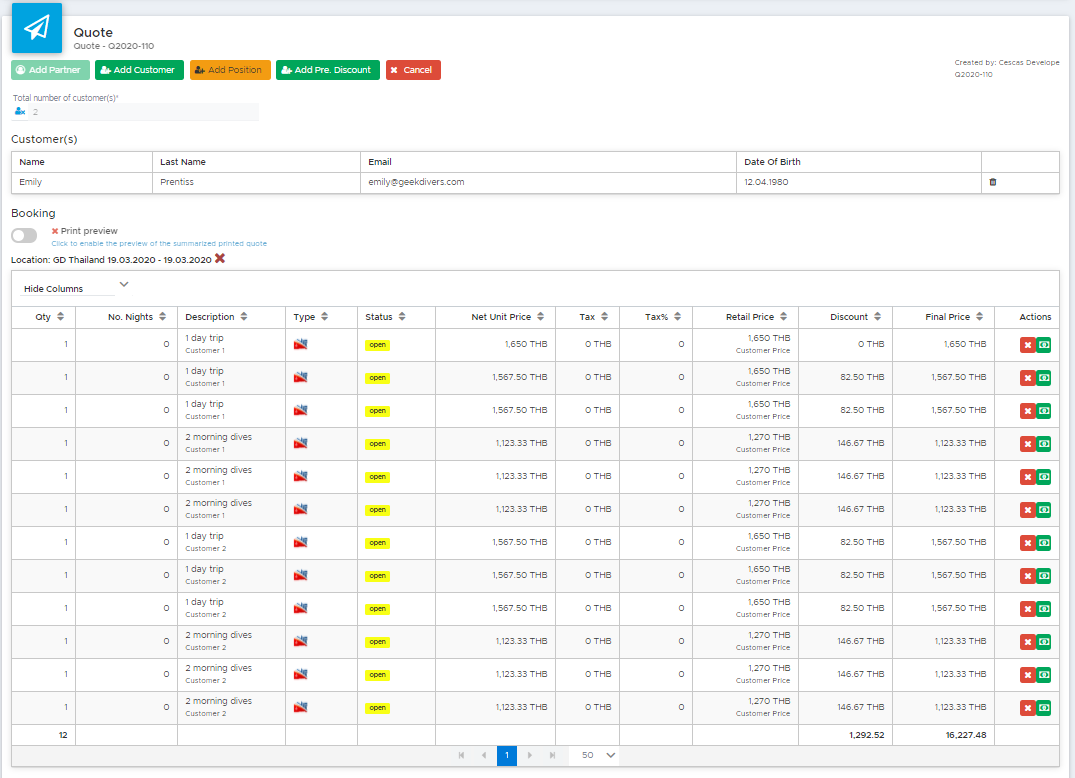Go to the first page of results

click(461, 755)
